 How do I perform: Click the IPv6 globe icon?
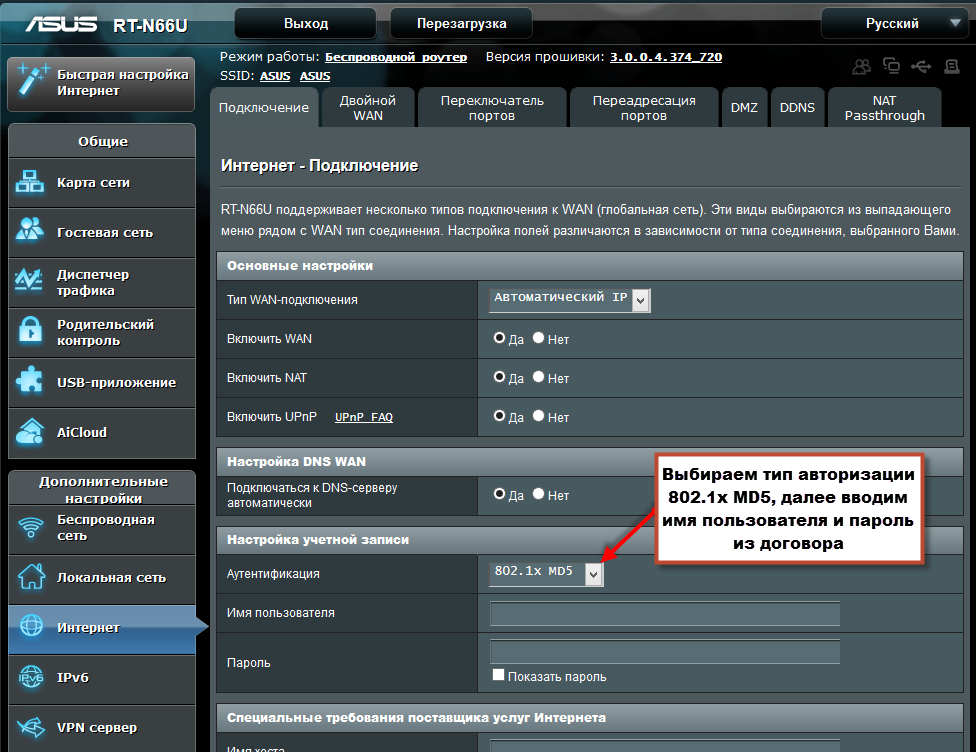31,677
